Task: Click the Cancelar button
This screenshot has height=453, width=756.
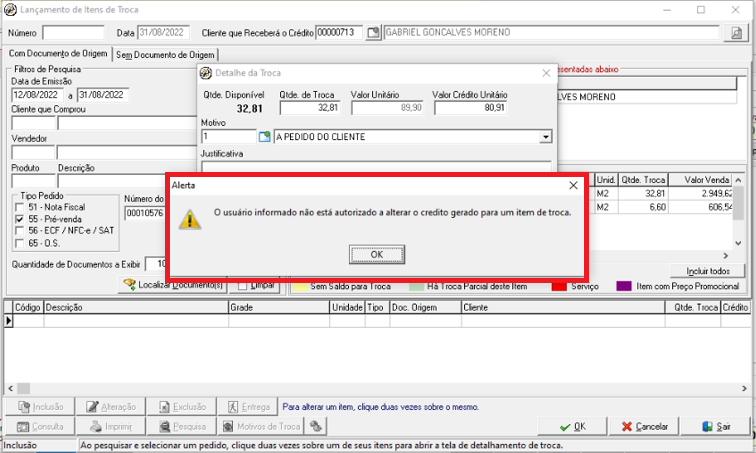Action: 645,426
